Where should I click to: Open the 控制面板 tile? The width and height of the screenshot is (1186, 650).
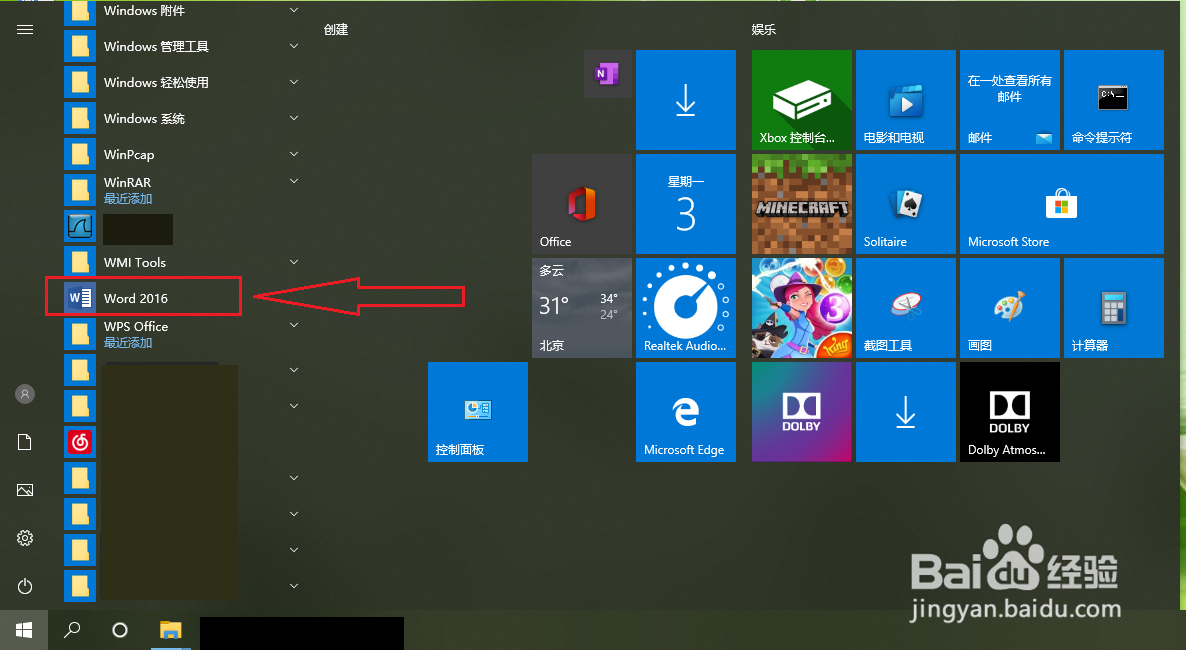[x=477, y=412]
